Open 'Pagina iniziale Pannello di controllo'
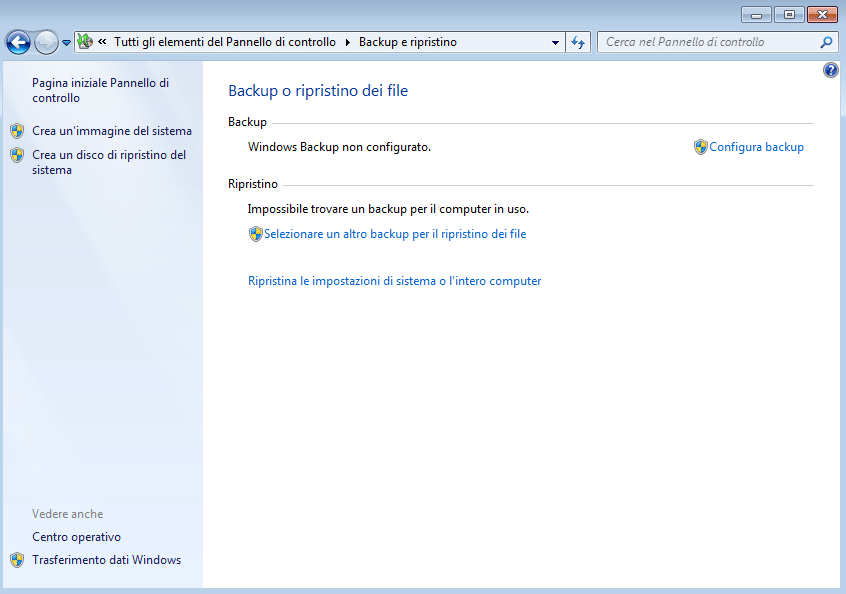846x594 pixels. [x=100, y=90]
